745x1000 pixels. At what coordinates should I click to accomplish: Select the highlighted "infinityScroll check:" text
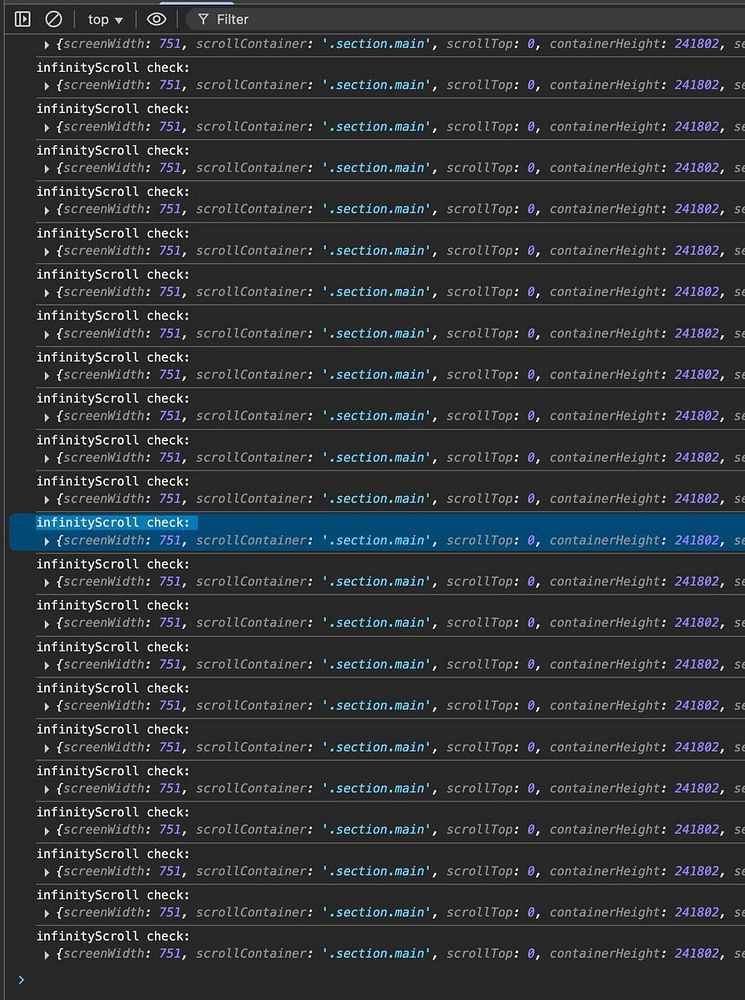[x=113, y=523]
